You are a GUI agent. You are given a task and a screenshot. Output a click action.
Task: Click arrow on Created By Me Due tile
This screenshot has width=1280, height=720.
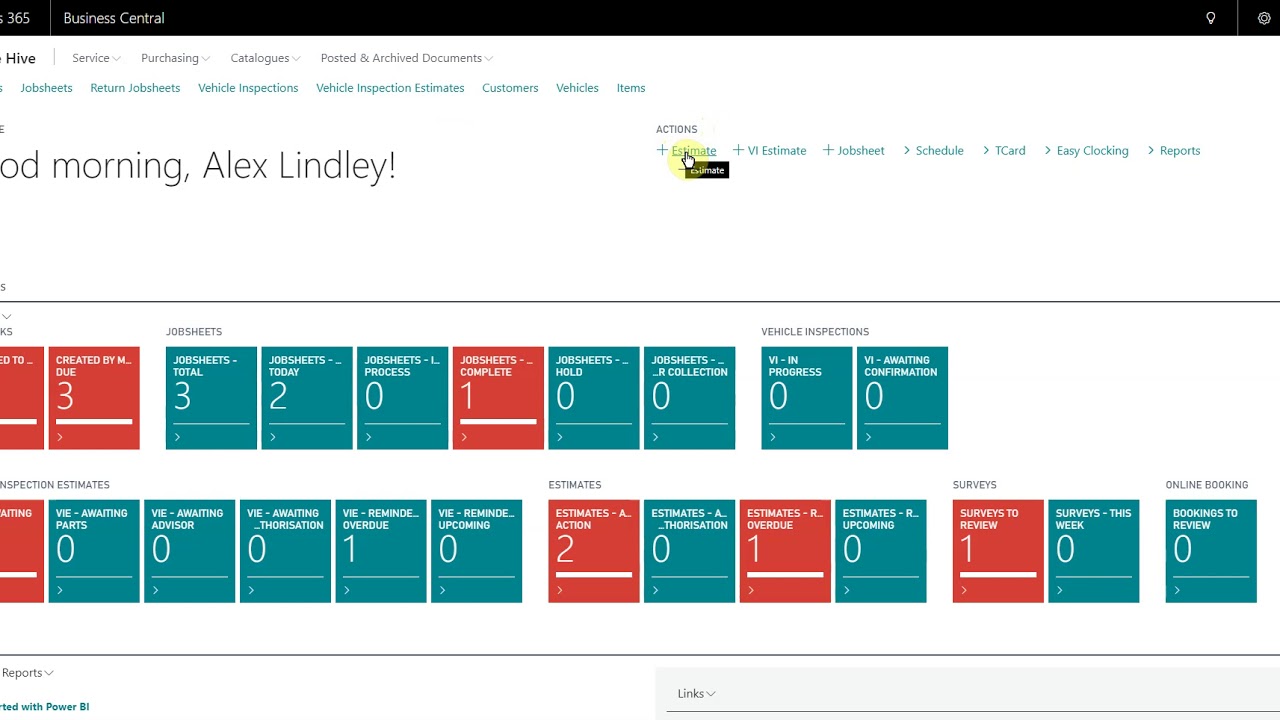pyautogui.click(x=60, y=437)
